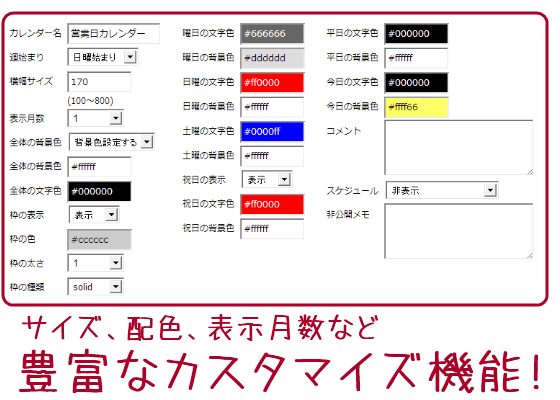
Task: Select the 今日の背景色 yellow color field
Action: pos(416,107)
